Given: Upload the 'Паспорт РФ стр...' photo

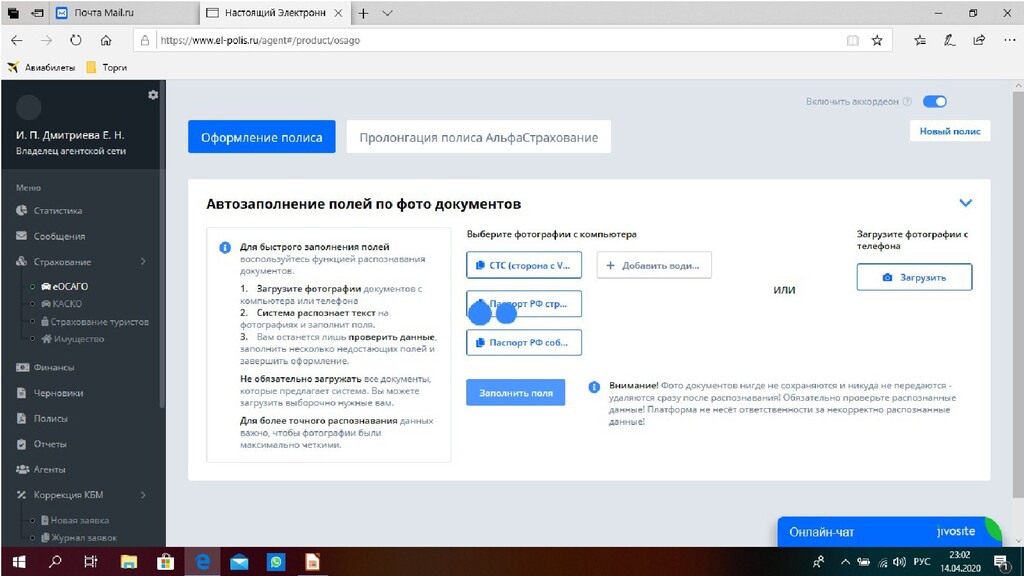Looking at the screenshot, I should coord(524,304).
